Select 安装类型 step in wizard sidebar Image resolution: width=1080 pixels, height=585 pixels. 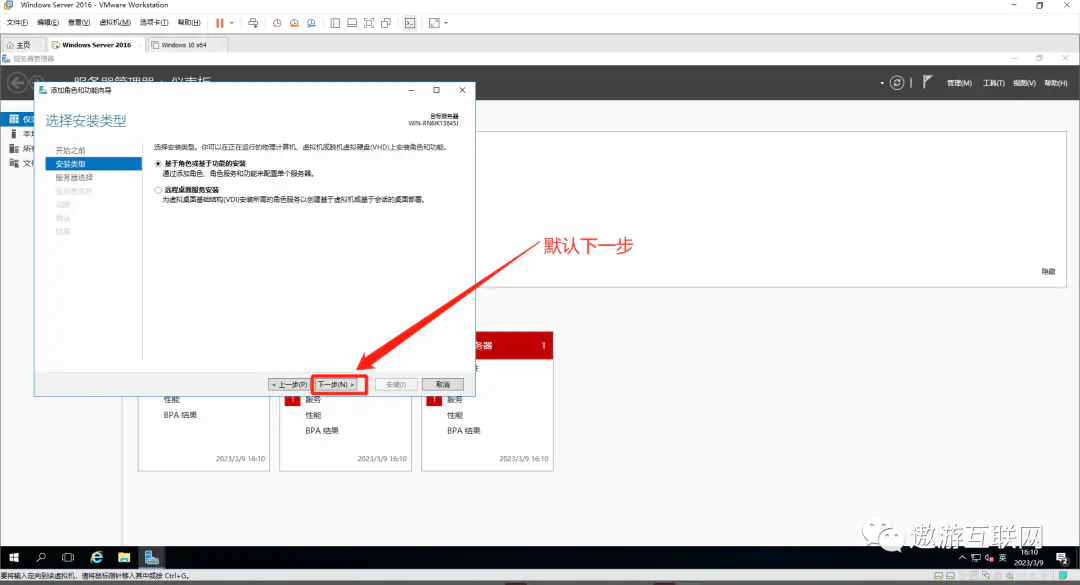click(x=94, y=164)
